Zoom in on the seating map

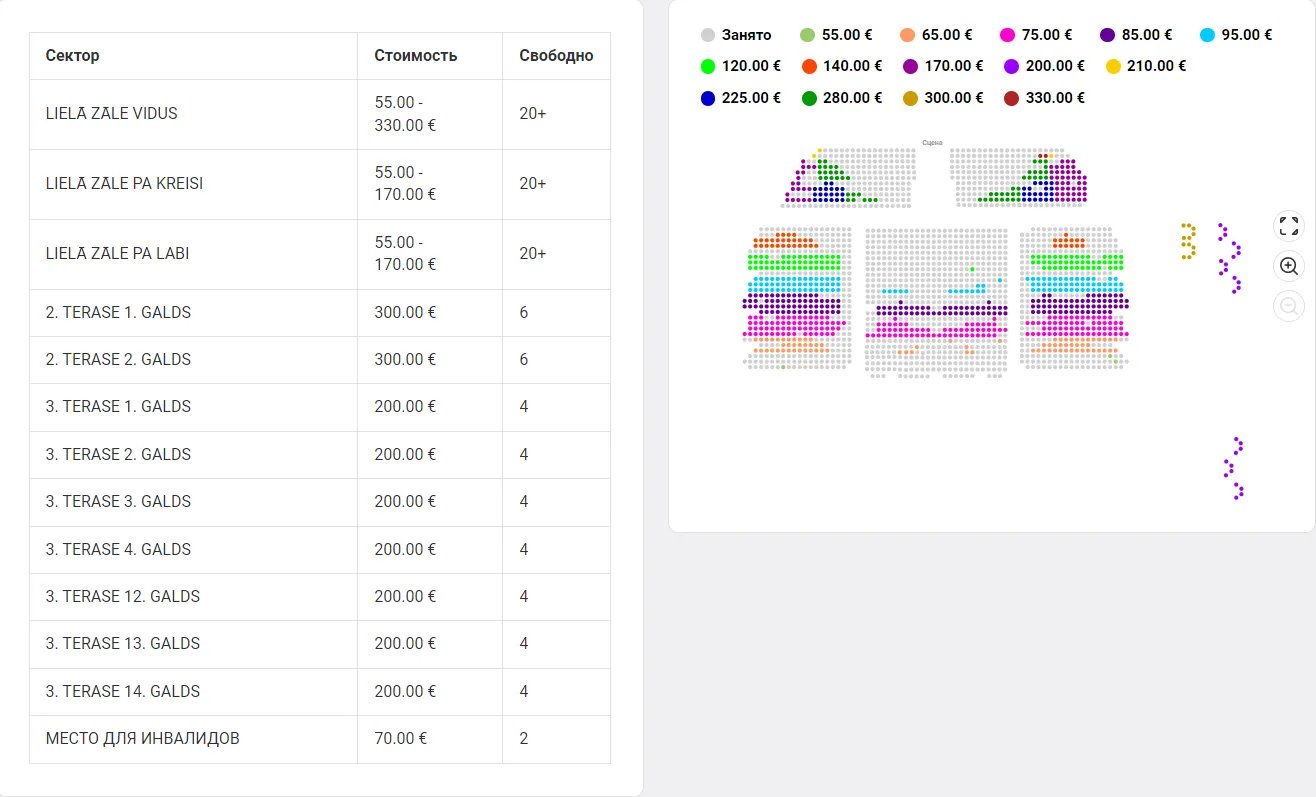(x=1289, y=266)
